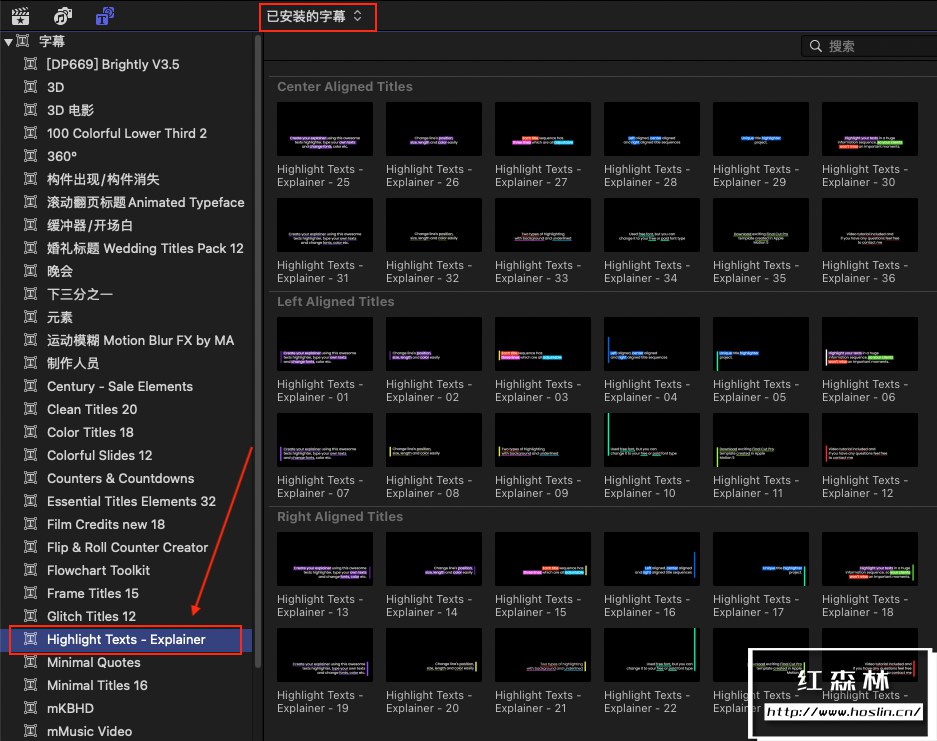This screenshot has height=741, width=937.
Task: Select 100 Colorful Lower Third 2
Action: click(127, 133)
